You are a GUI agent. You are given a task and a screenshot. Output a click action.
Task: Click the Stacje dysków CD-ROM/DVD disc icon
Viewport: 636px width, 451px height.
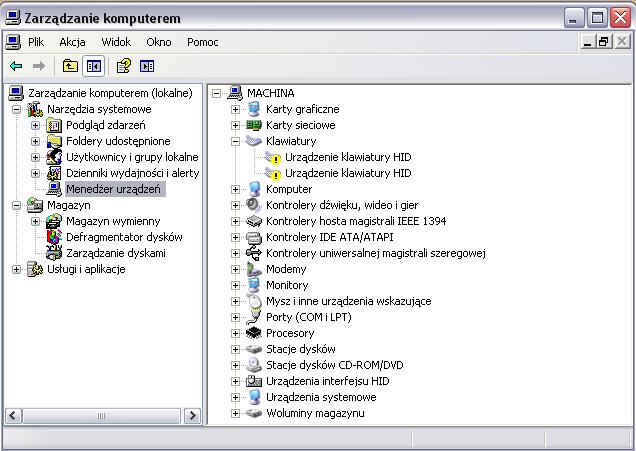[x=254, y=365]
